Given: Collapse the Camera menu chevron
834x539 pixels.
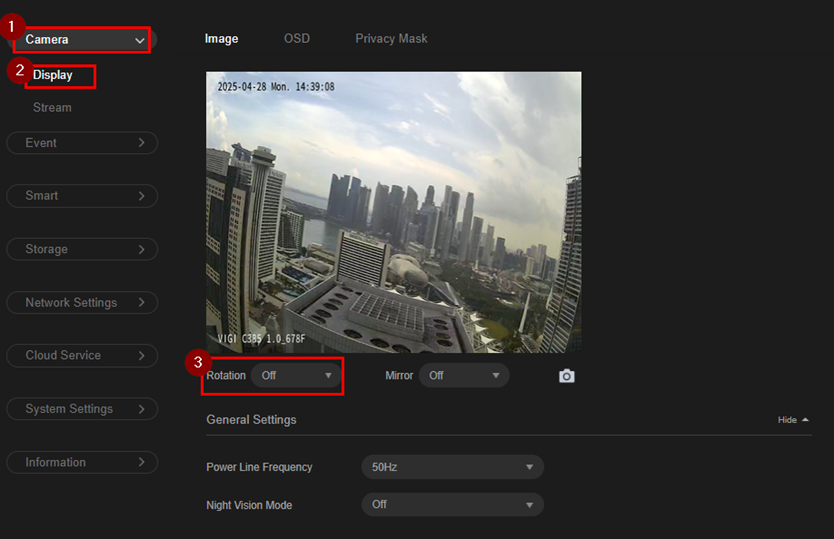Looking at the screenshot, I should coord(139,40).
